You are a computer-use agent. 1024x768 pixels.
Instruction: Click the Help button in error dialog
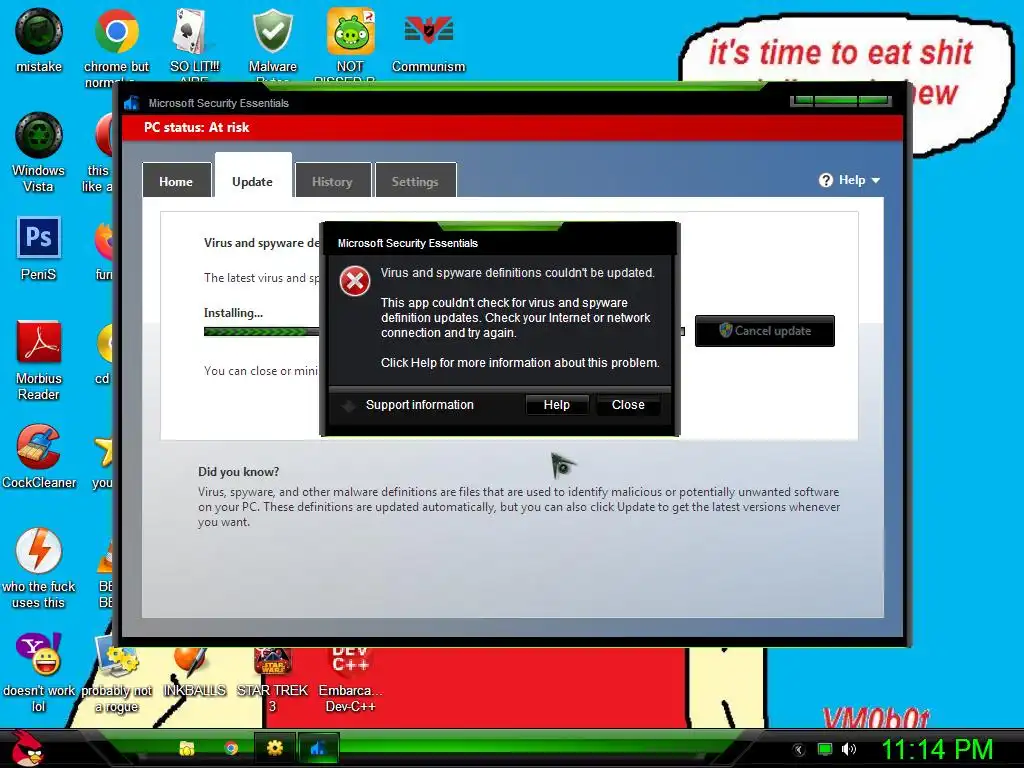tap(557, 405)
